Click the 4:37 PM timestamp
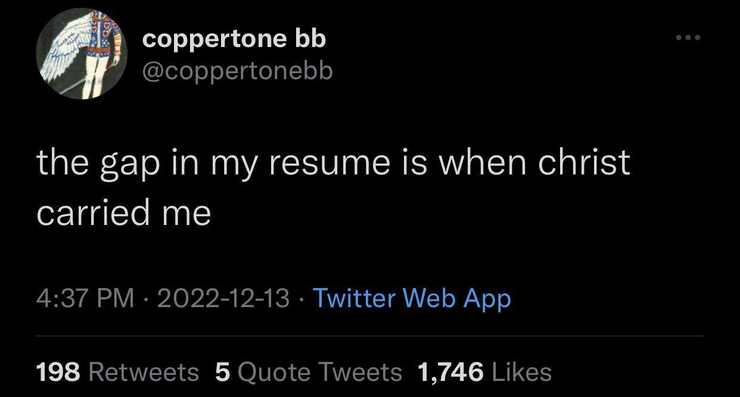The width and height of the screenshot is (740, 397). [x=85, y=299]
